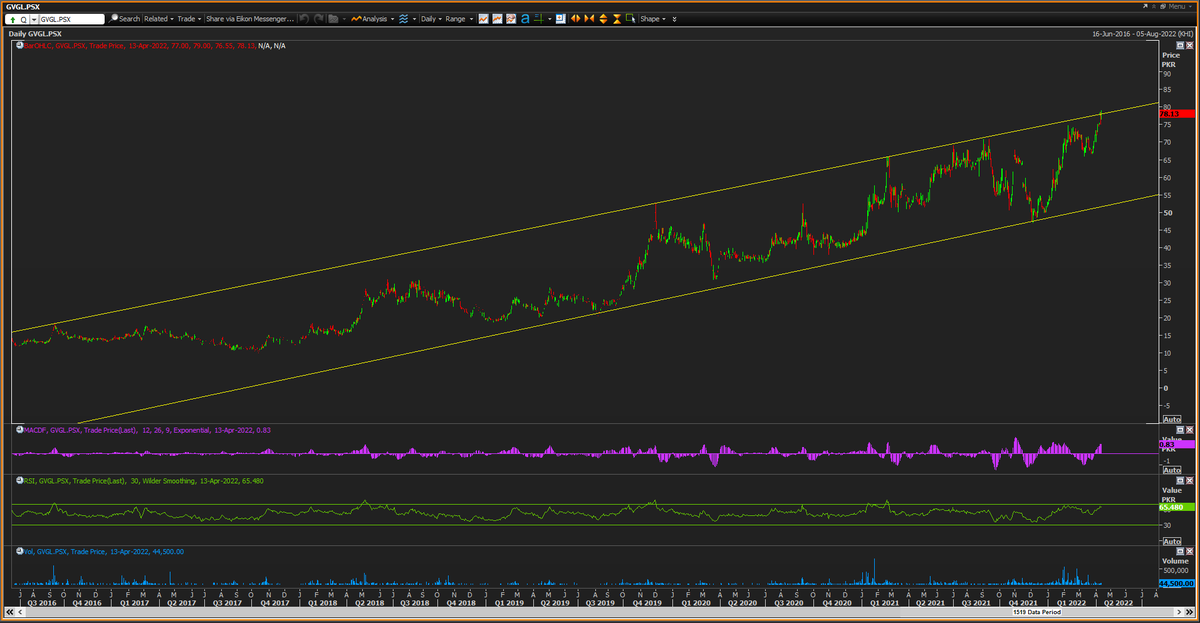Screen dimensions: 1200x623
Task: Open the Related dropdown
Action: click(x=158, y=19)
